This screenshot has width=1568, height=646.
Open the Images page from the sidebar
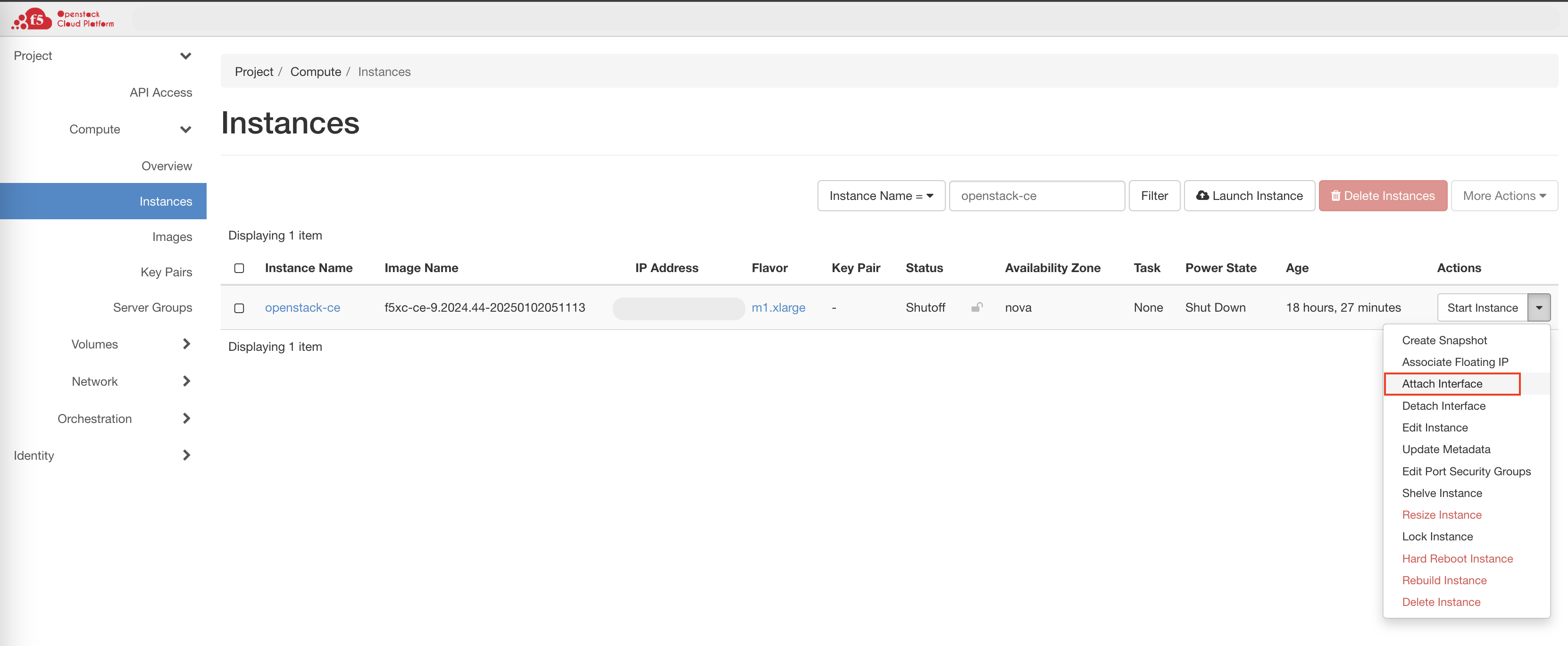[172, 237]
